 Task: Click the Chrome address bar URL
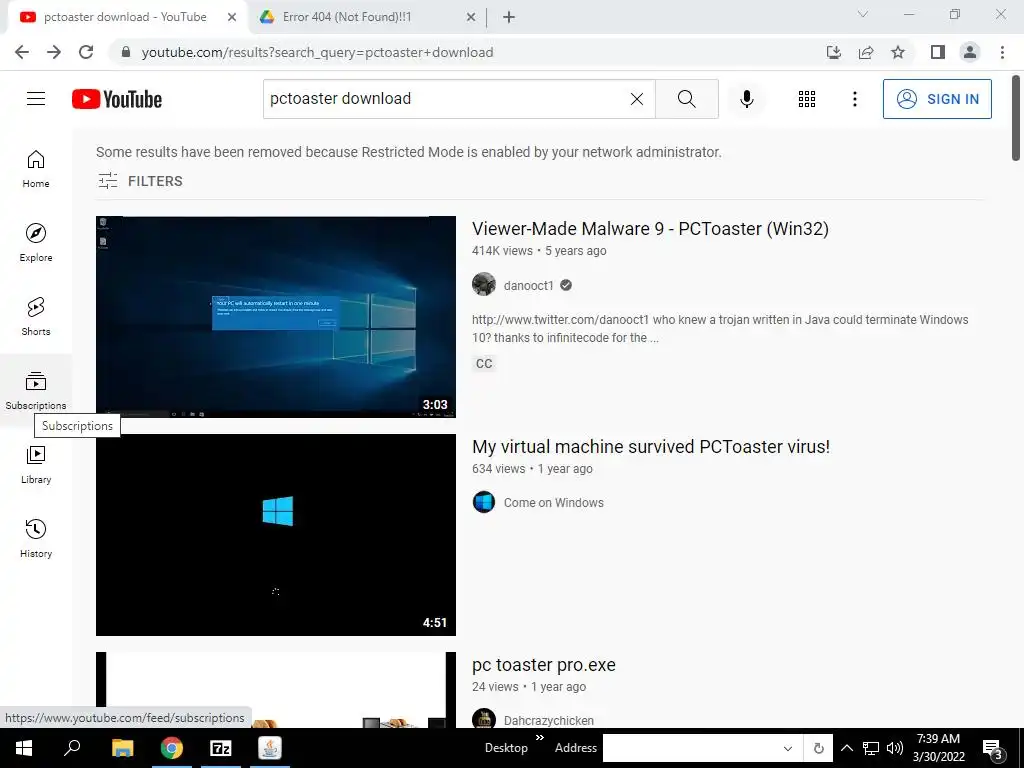(317, 52)
